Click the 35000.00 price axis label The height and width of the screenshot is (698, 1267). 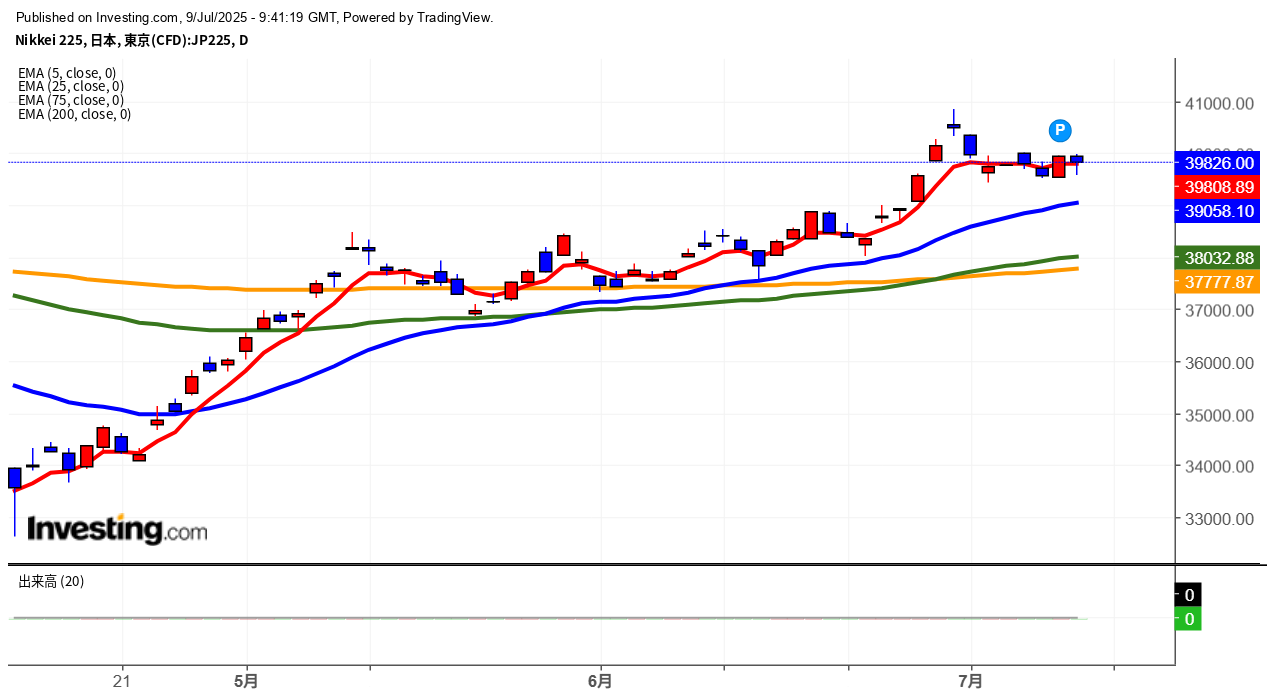pos(1219,415)
